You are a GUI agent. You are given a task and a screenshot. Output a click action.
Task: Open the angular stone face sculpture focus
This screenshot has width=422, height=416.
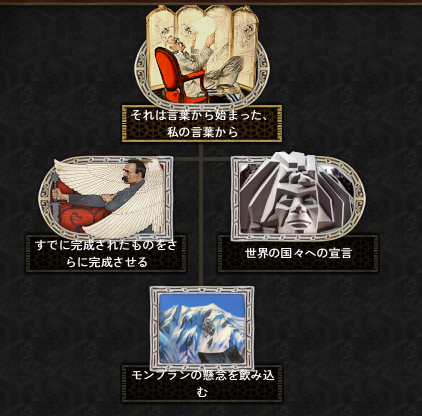click(298, 197)
